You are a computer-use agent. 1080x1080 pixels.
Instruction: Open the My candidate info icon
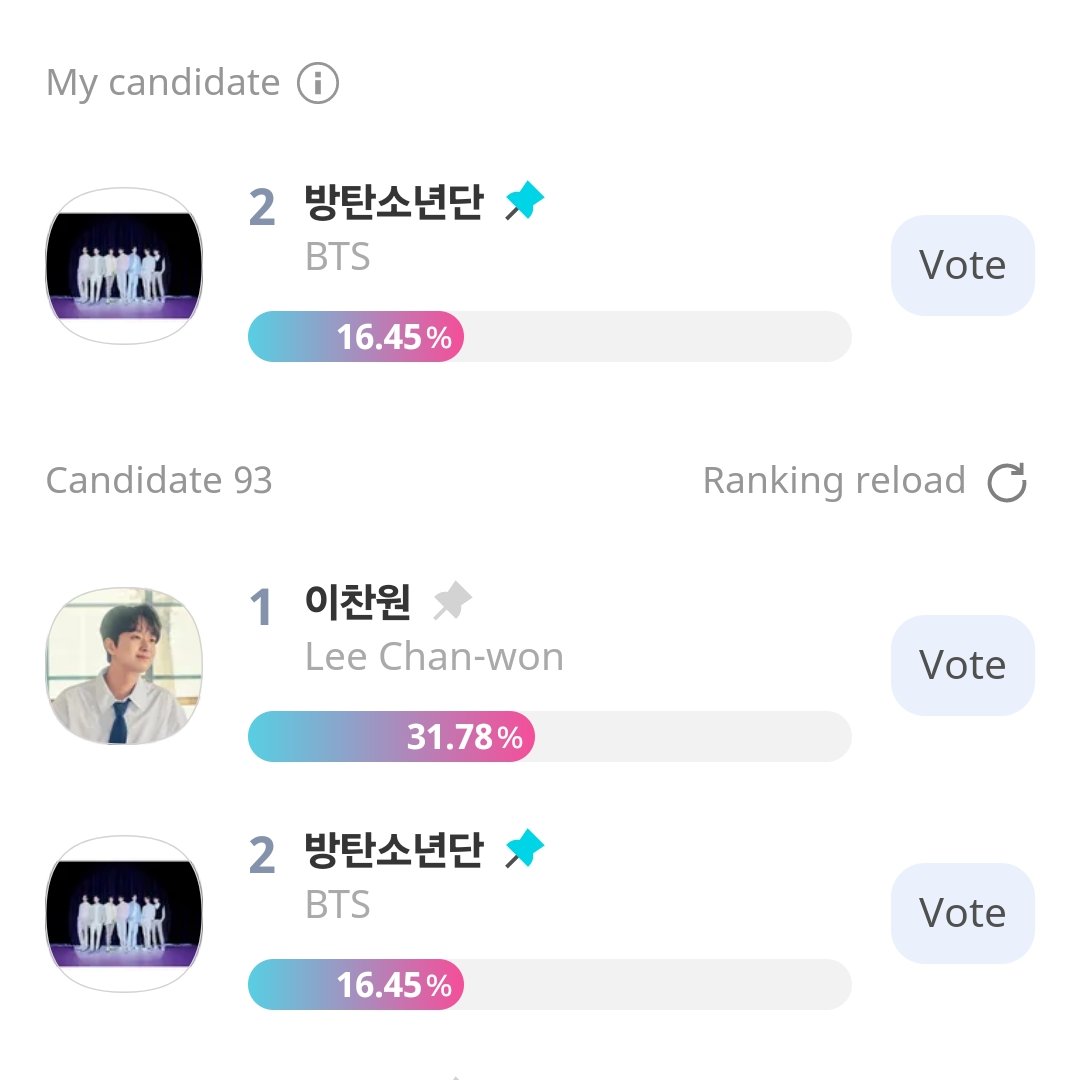tap(318, 83)
